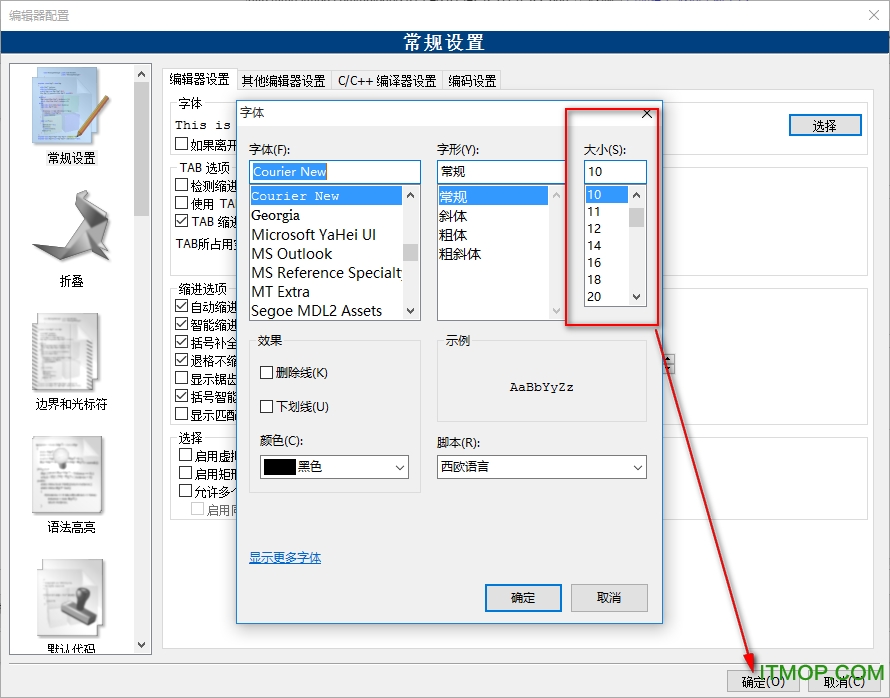
Task: Select the 边界和光标符 category icon
Action: (x=68, y=351)
